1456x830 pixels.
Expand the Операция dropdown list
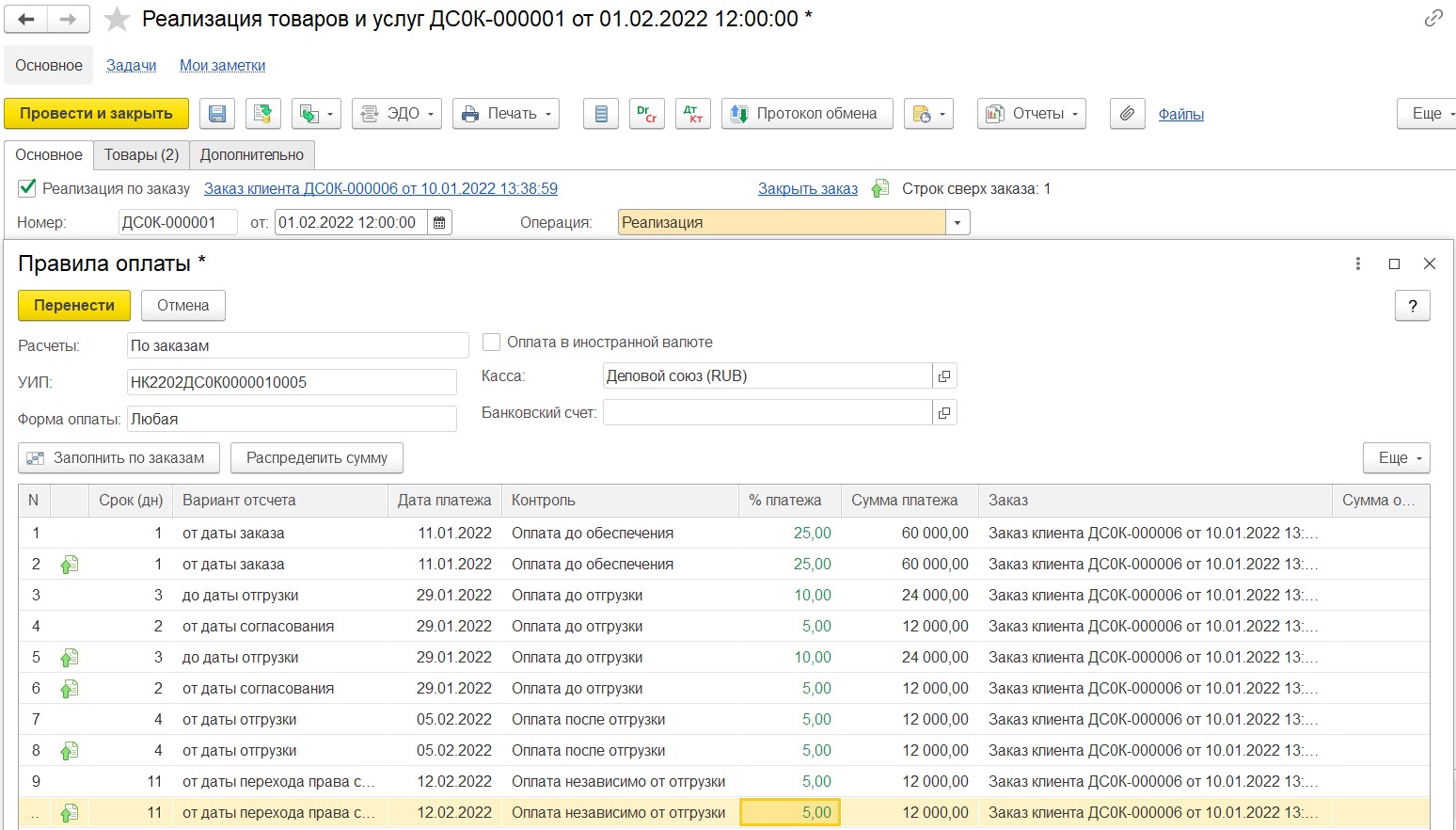[x=957, y=223]
